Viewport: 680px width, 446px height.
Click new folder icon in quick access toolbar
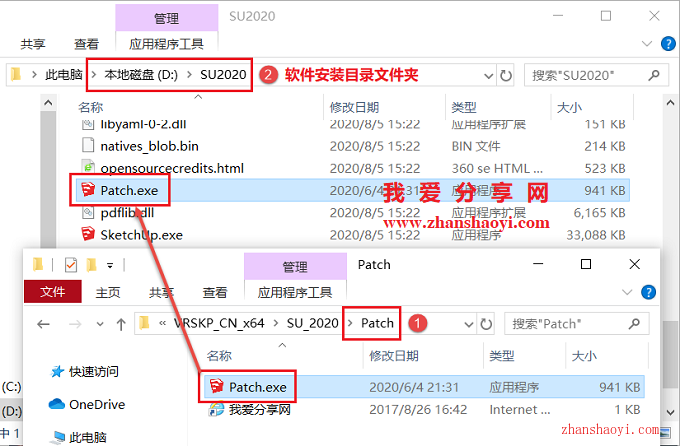[x=92, y=265]
